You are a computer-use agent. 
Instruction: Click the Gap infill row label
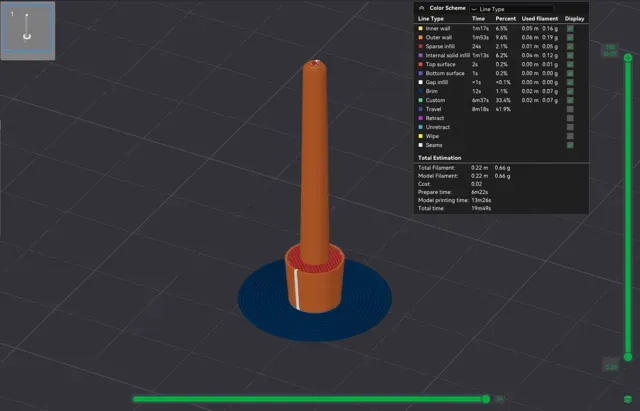point(437,82)
